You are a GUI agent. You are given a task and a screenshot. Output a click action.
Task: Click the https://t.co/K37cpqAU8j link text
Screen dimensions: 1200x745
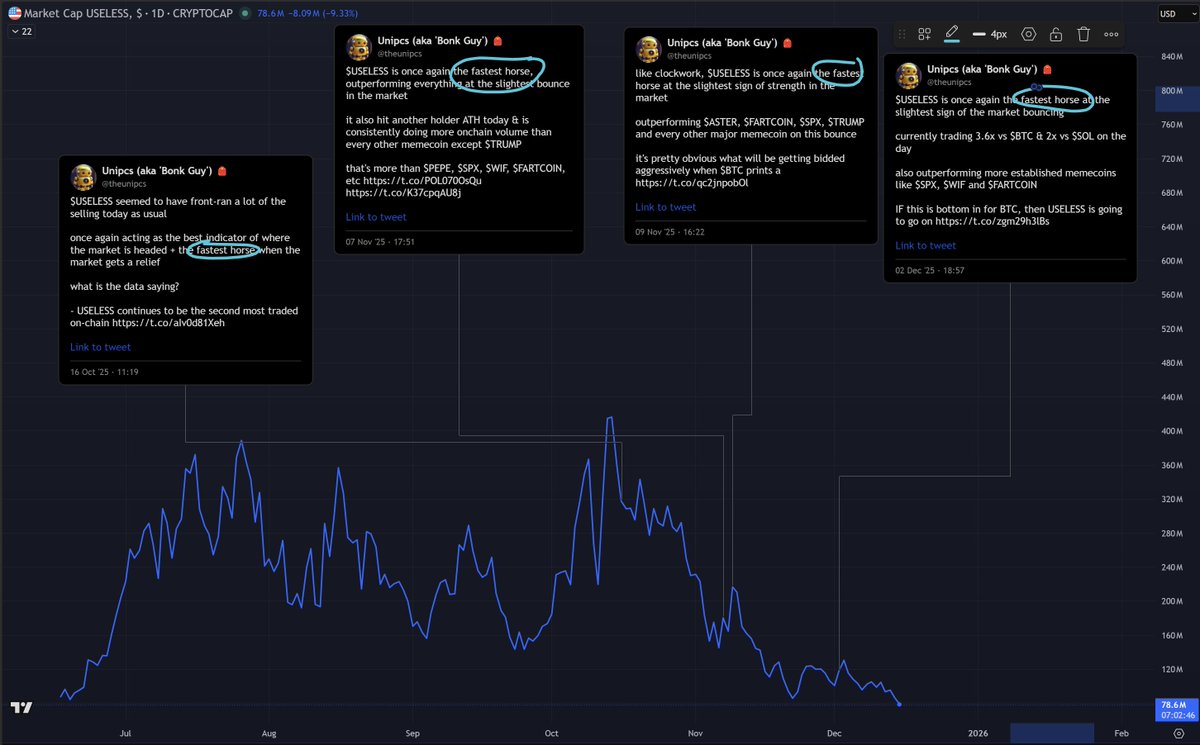pos(404,193)
